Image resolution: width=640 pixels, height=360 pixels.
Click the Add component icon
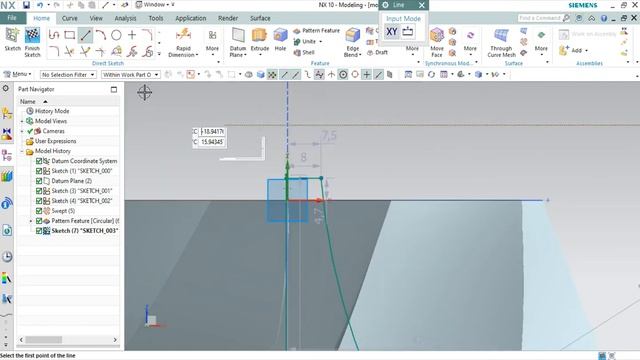click(x=564, y=51)
